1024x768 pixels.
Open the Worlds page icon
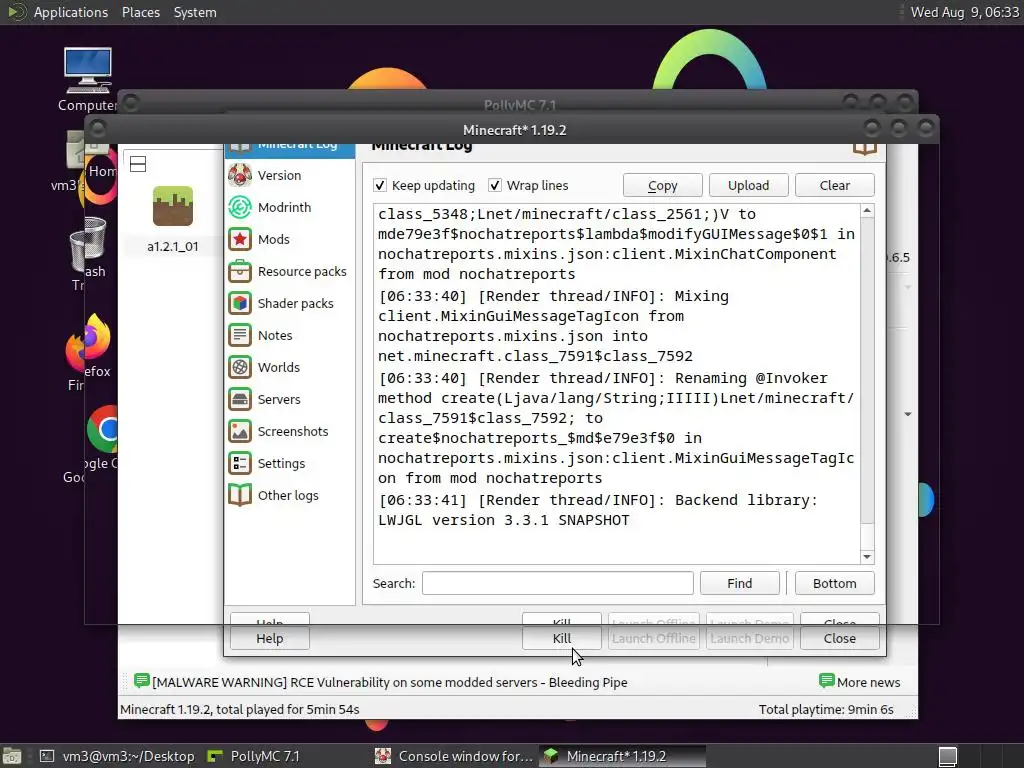[x=240, y=367]
